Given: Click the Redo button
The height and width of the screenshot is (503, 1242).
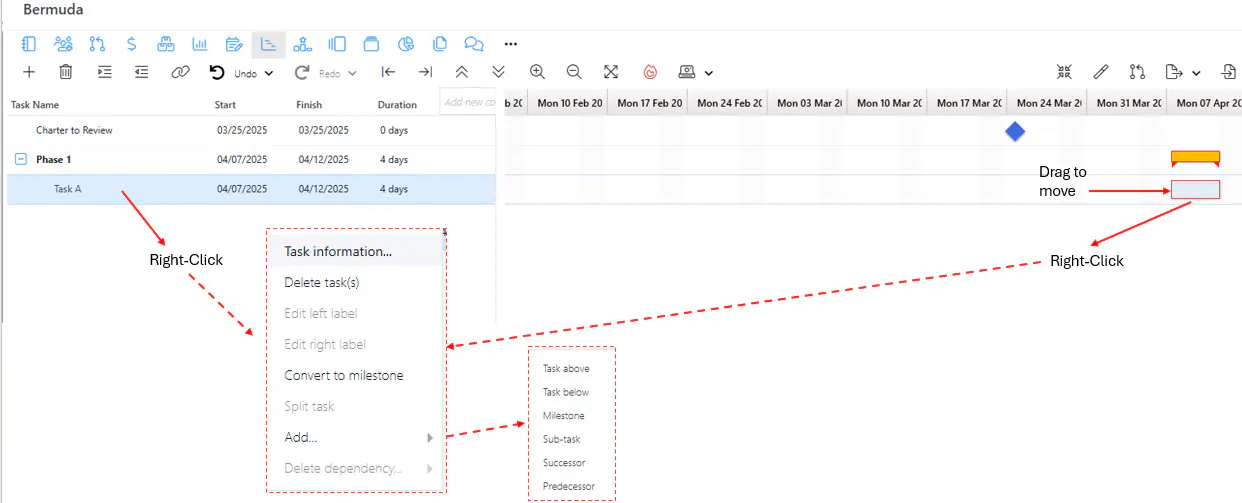Looking at the screenshot, I should click(x=317, y=73).
